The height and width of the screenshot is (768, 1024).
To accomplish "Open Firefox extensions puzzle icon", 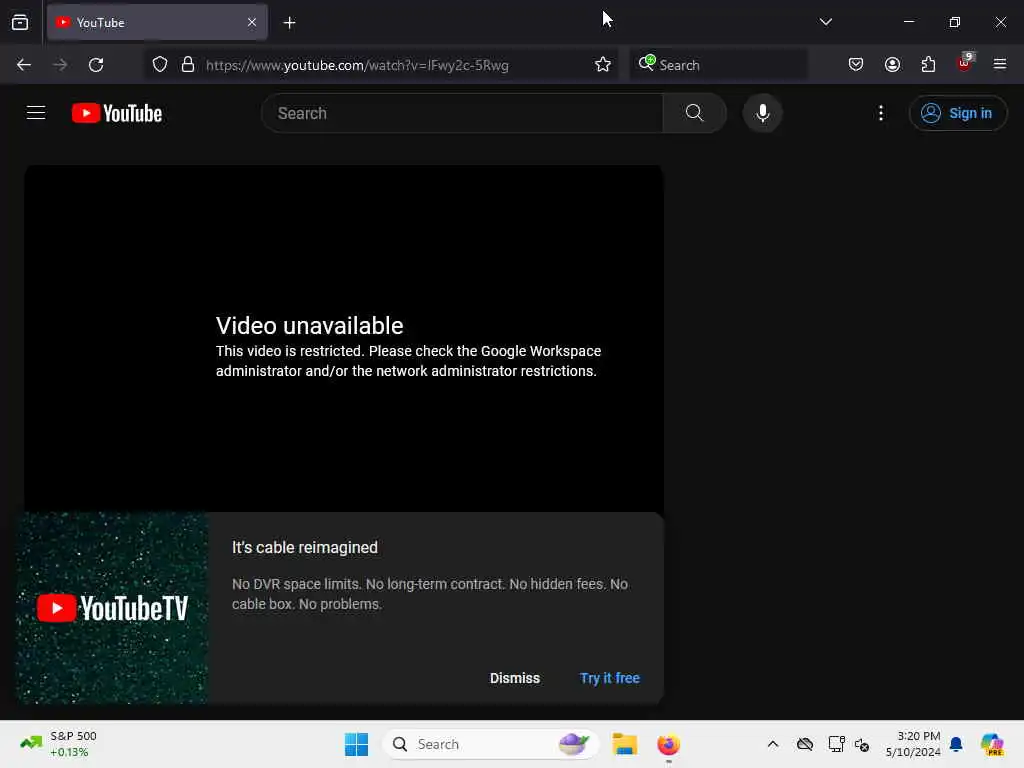I will pos(928,65).
